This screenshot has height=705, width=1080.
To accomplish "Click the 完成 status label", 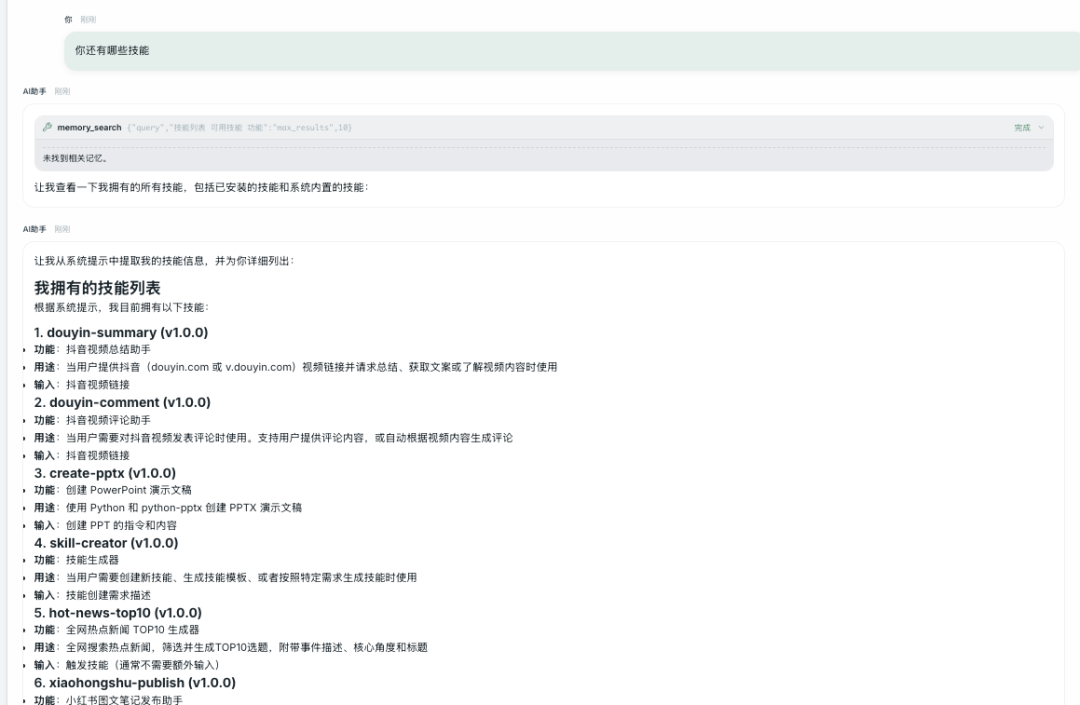I will [1021, 128].
